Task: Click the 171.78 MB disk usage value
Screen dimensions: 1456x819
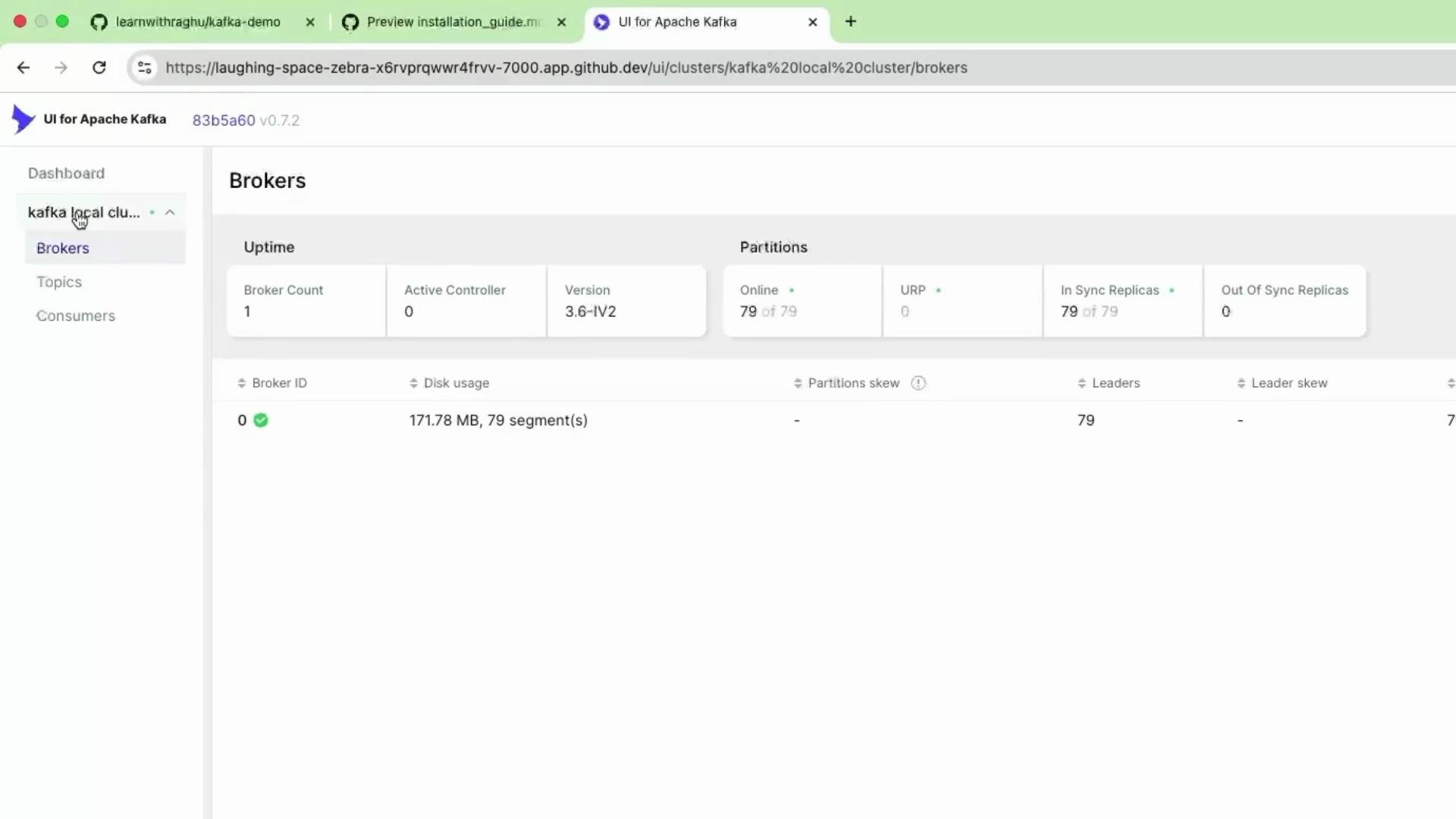Action: [498, 420]
